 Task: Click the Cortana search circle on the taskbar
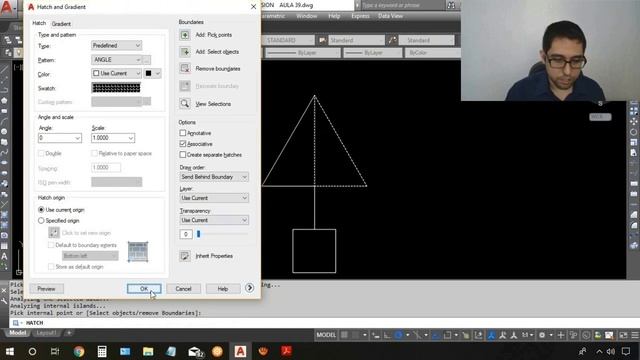pos(32,351)
